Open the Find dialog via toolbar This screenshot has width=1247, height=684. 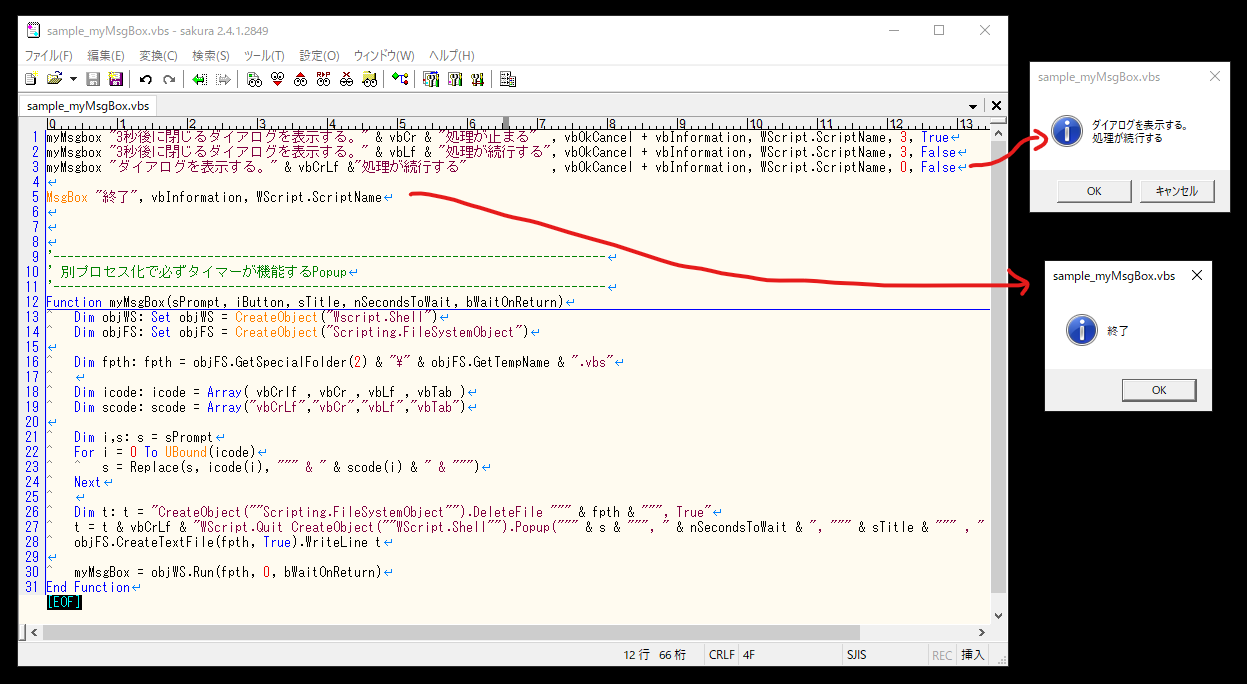(x=253, y=78)
